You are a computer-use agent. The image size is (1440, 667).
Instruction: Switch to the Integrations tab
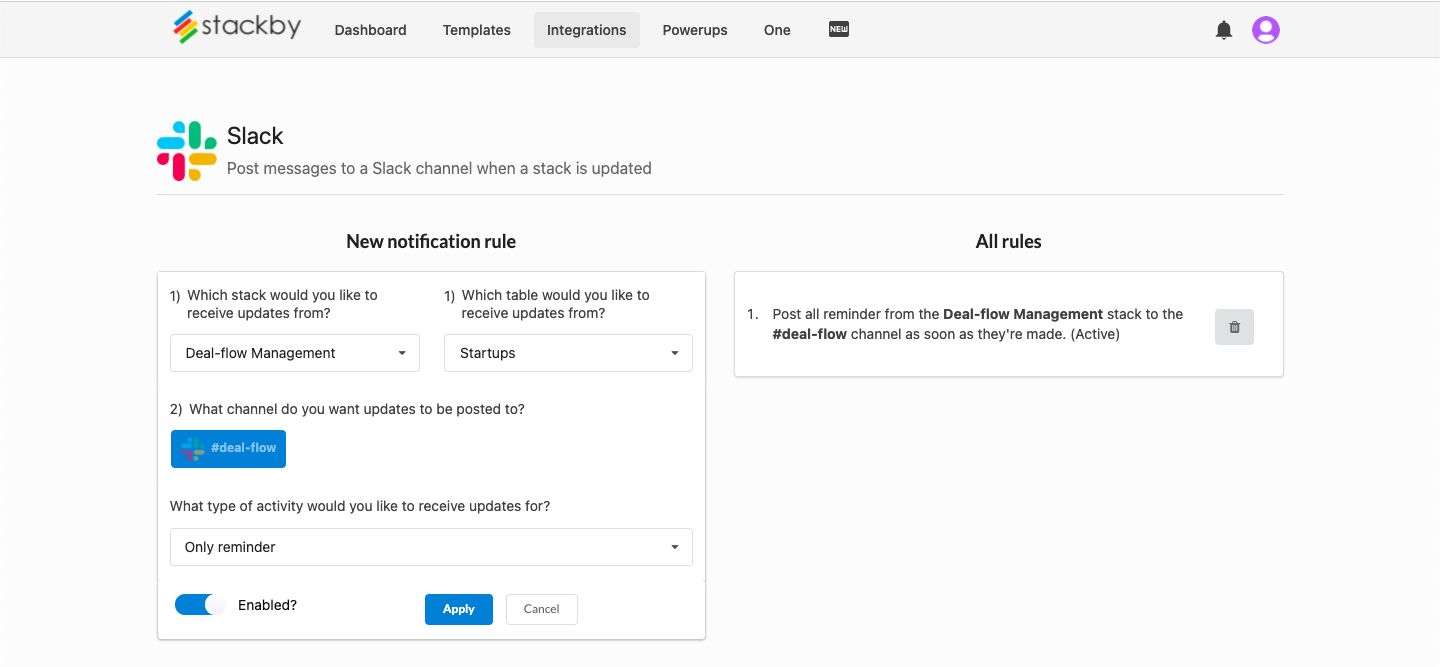click(x=586, y=30)
